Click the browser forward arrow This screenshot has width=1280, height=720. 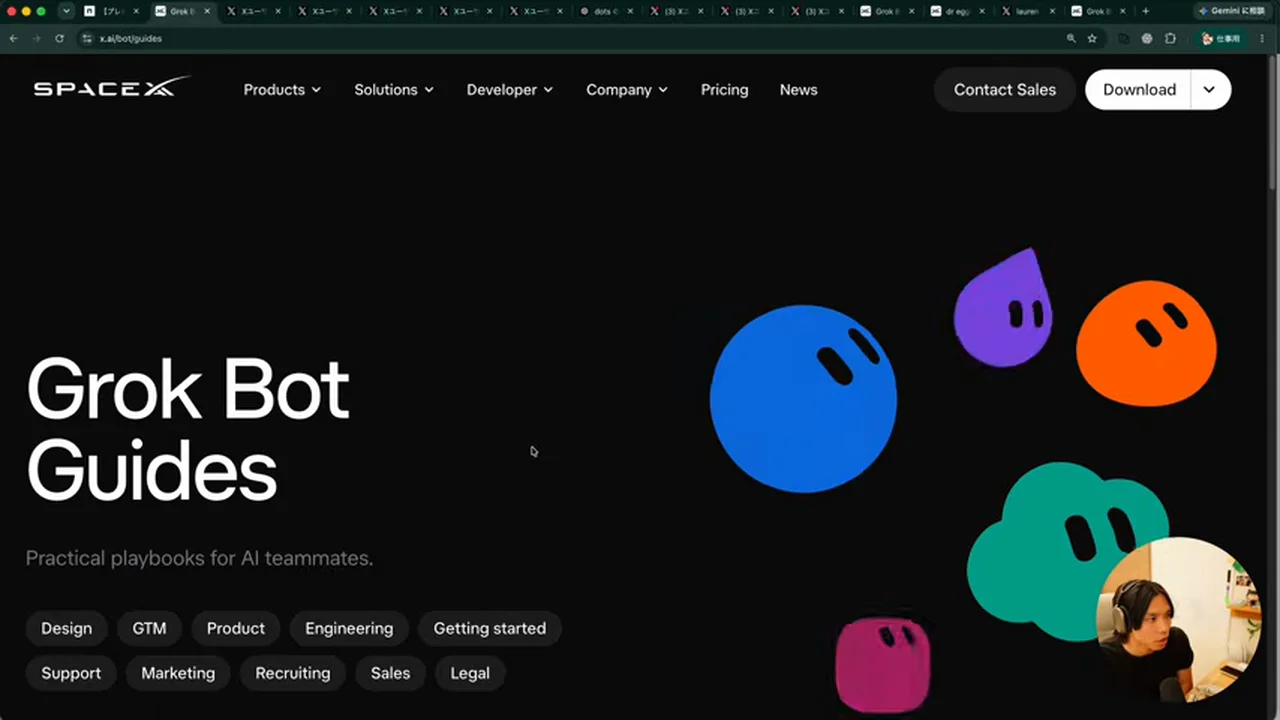[x=36, y=38]
